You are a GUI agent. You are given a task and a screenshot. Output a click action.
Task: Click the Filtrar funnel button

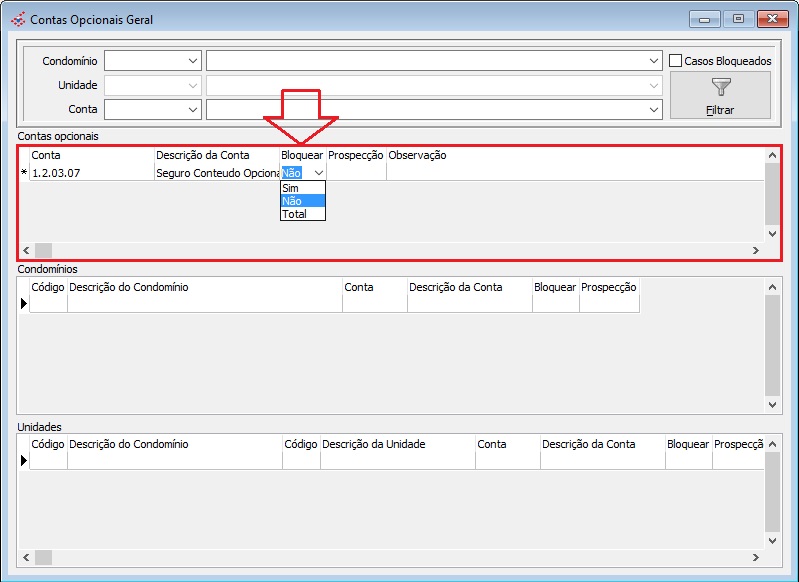[x=720, y=95]
